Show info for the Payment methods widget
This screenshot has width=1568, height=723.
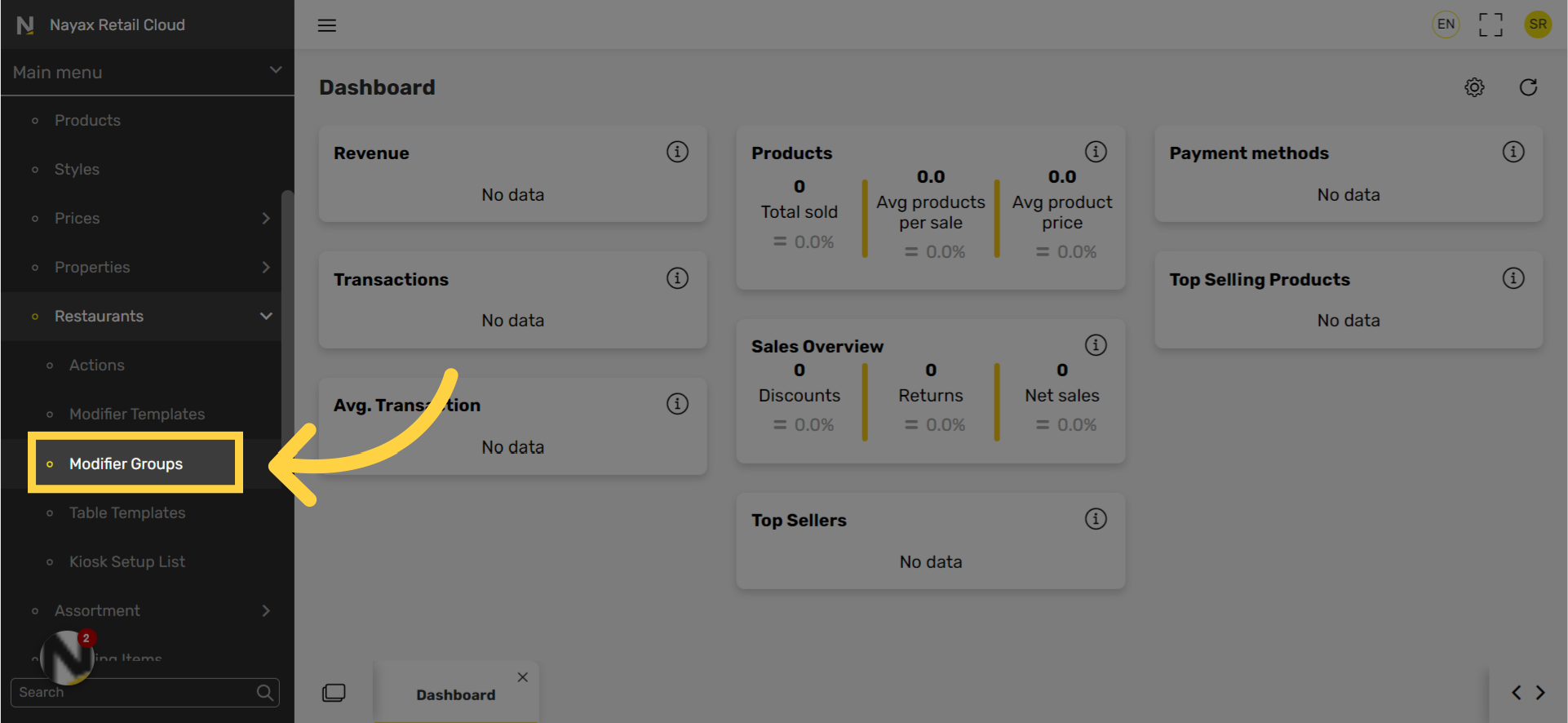coord(1513,152)
